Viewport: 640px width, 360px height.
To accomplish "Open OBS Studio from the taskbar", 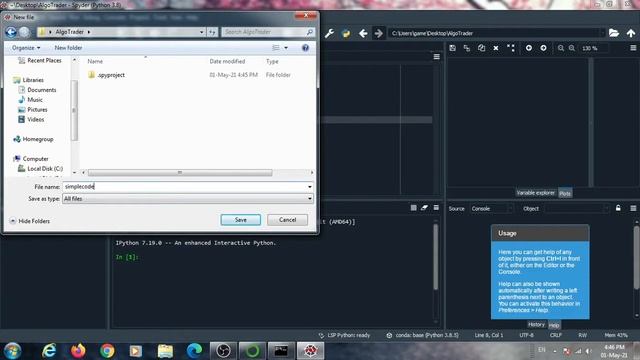I will click(223, 351).
